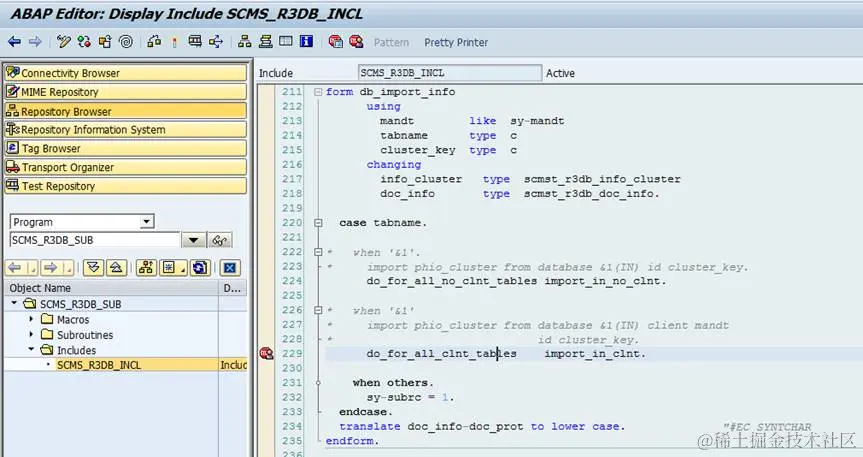Show the Display Object List icon
The height and width of the screenshot is (457, 863).
pos(244,42)
